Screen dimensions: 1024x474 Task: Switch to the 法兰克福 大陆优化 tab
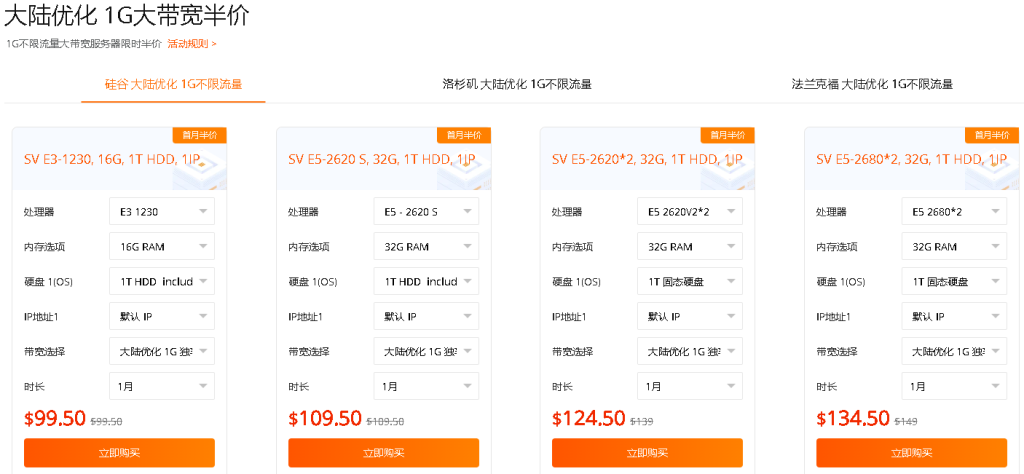tap(872, 84)
